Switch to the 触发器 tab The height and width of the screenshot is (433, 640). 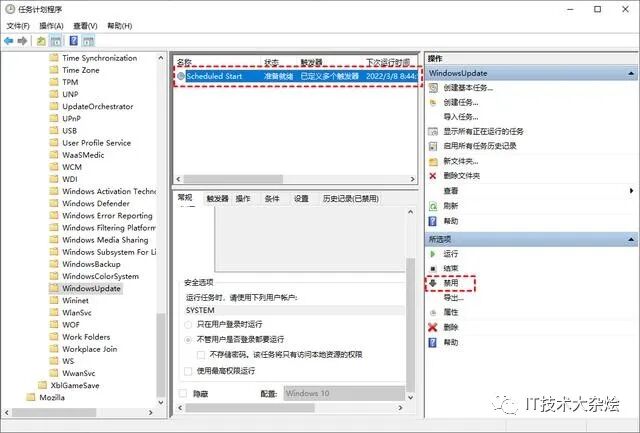click(217, 199)
